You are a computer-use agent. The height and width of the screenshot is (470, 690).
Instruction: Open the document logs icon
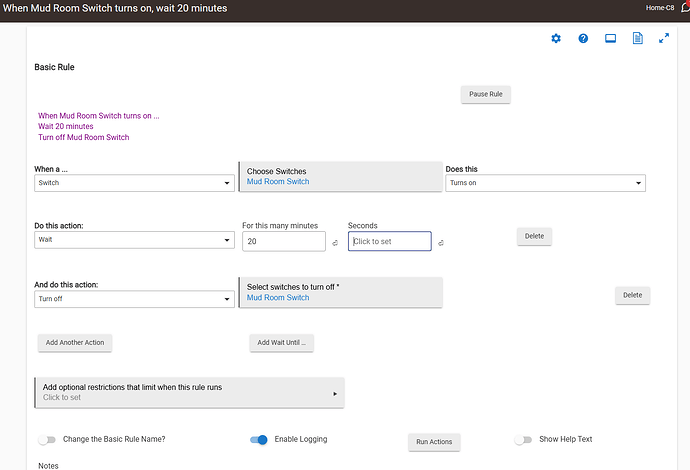pos(638,38)
